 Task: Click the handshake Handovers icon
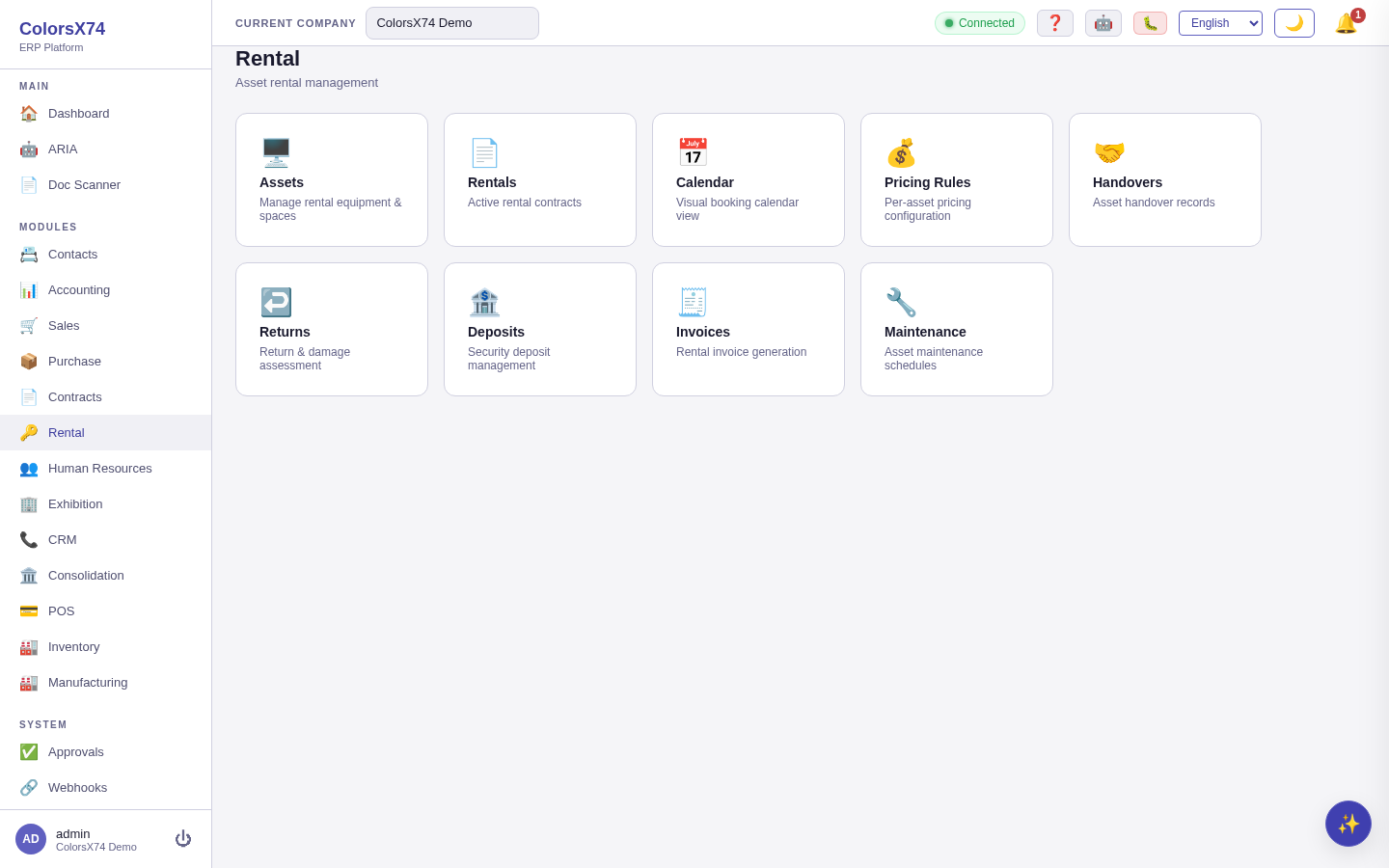1109,152
